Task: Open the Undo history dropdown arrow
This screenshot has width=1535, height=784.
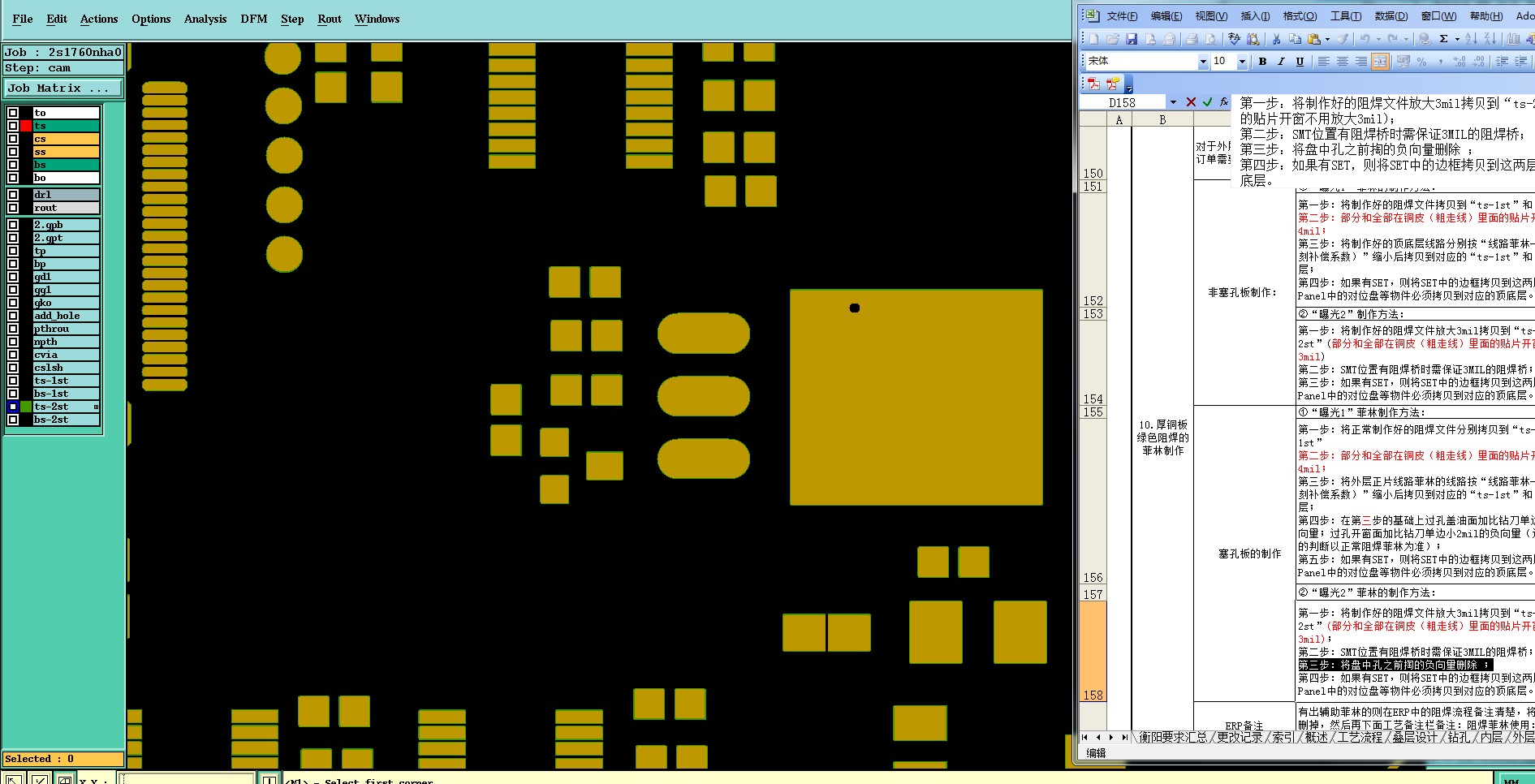Action: tap(1378, 39)
